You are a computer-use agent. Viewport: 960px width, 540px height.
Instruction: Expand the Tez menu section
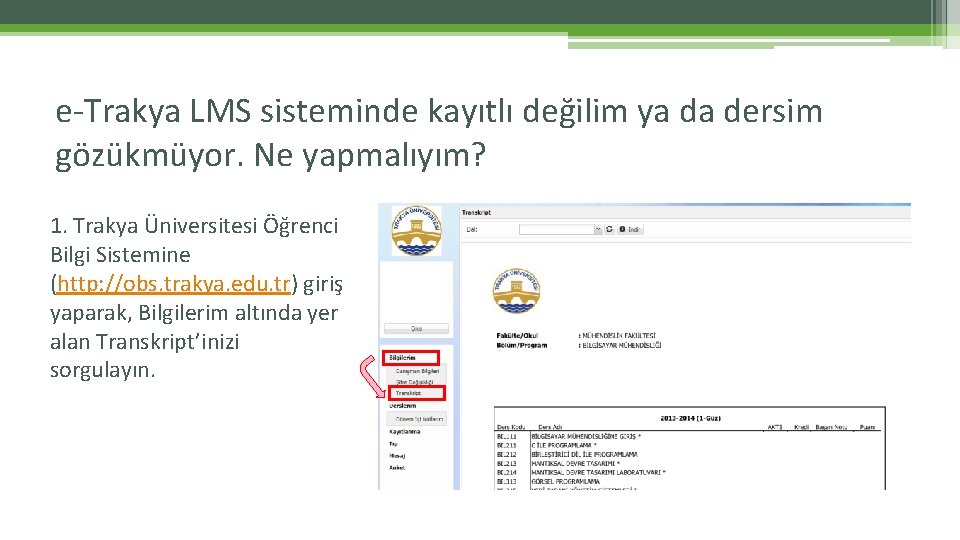[393, 444]
